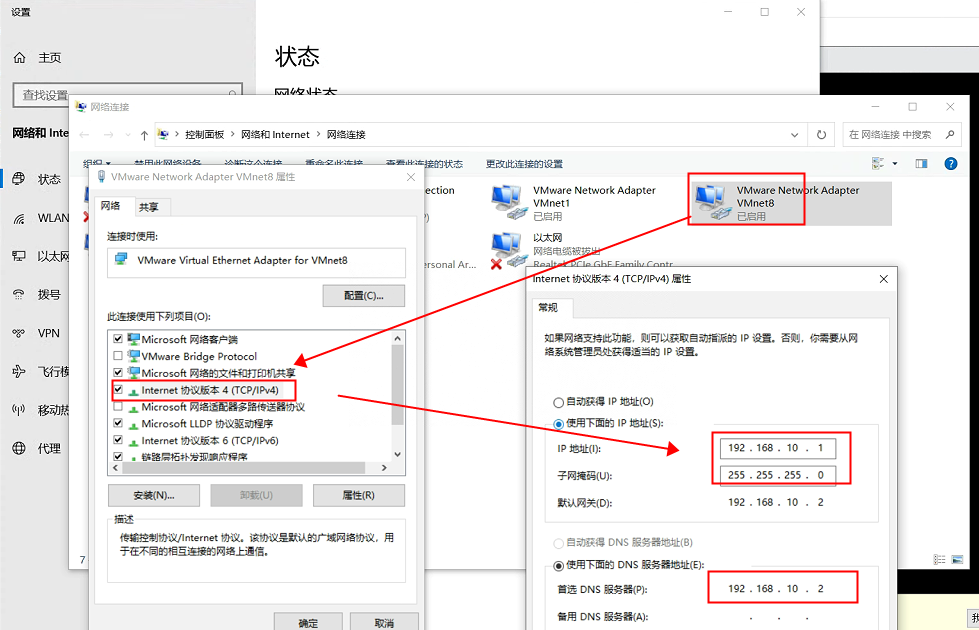Click search icon in Network Connections search box
979x630 pixels.
pyautogui.click(x=950, y=134)
